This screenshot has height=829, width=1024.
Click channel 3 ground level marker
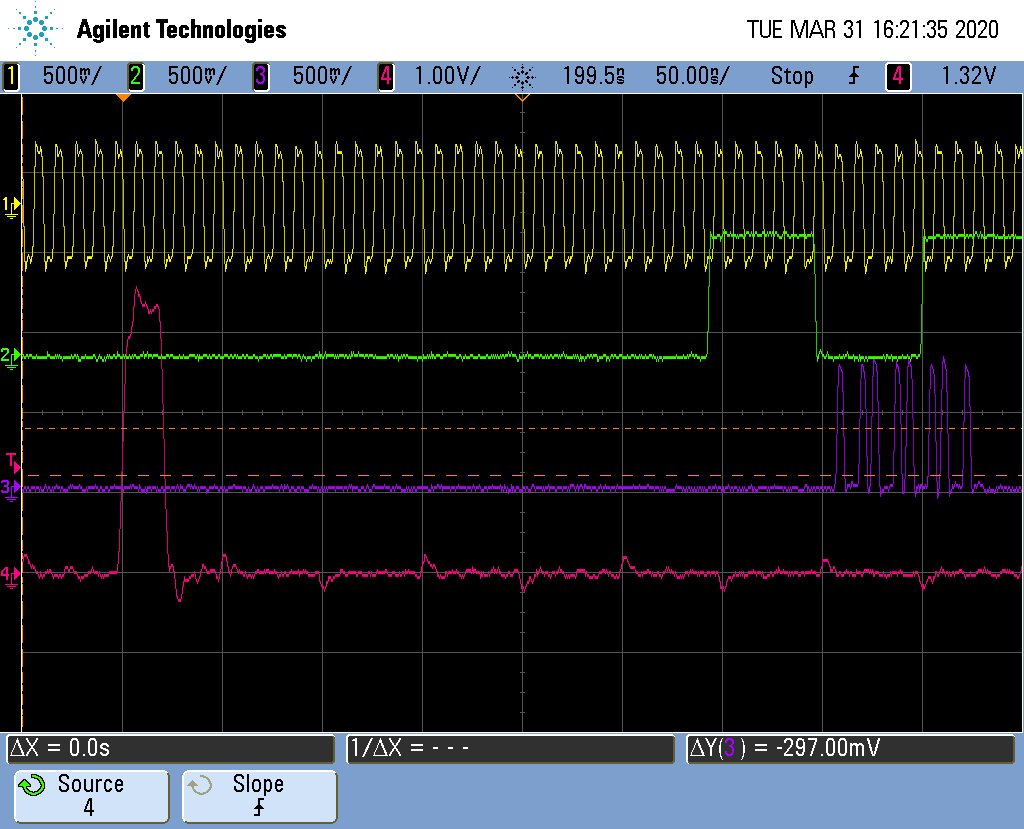pyautogui.click(x=11, y=489)
